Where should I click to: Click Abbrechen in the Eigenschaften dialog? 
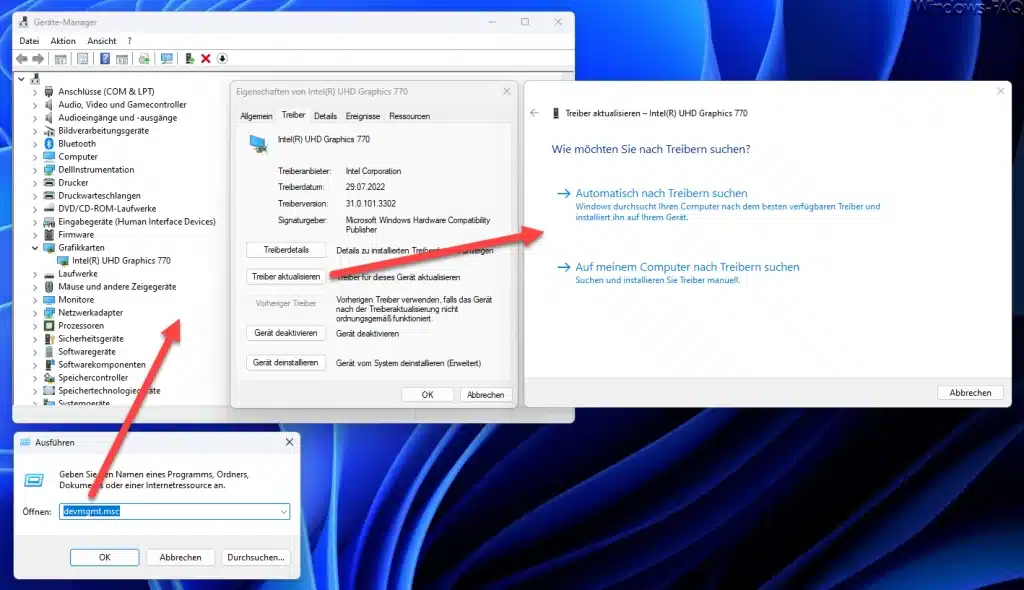click(485, 395)
